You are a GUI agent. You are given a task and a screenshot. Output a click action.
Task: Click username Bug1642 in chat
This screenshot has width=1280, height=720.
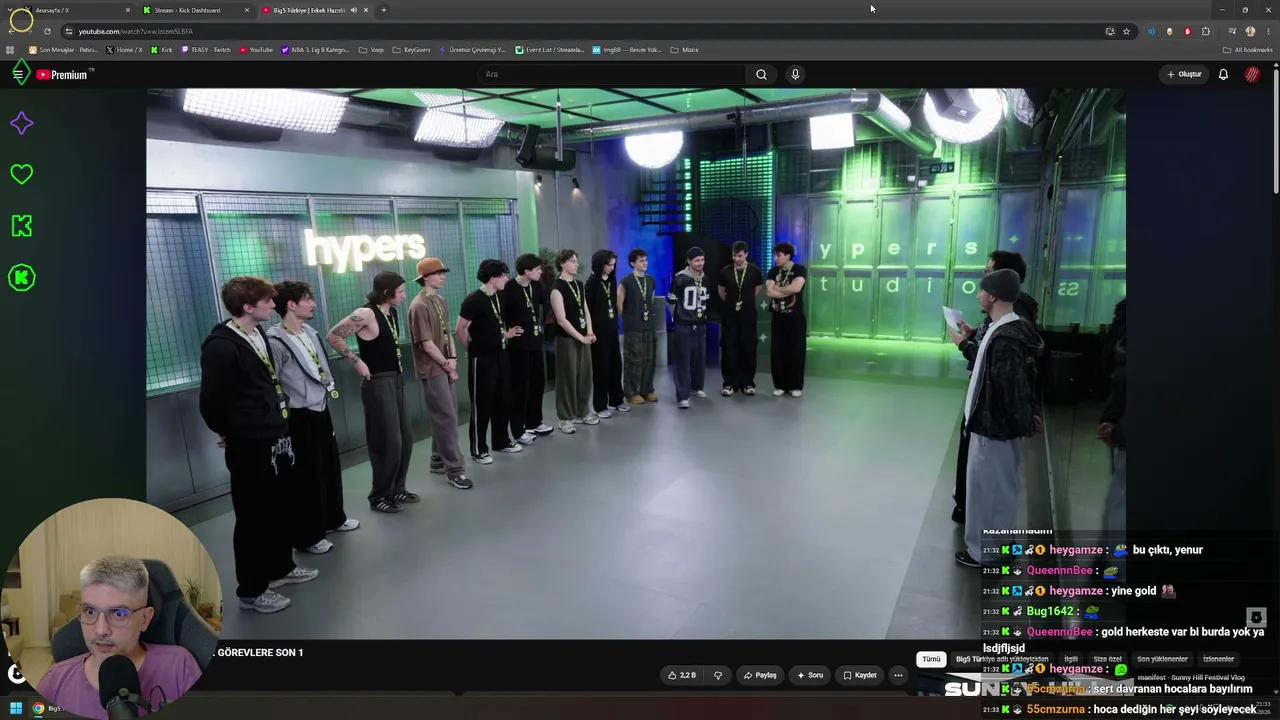coord(1050,611)
